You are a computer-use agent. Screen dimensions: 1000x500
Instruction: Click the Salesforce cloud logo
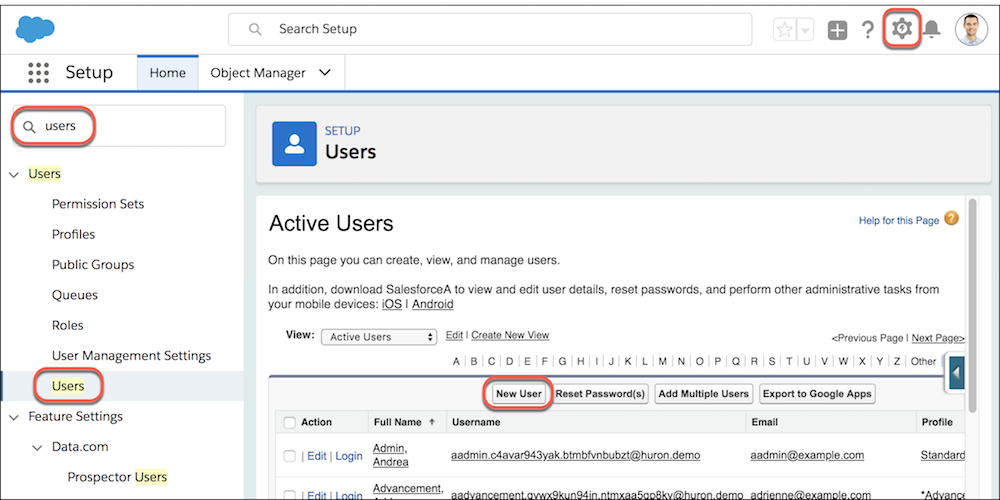click(x=35, y=30)
